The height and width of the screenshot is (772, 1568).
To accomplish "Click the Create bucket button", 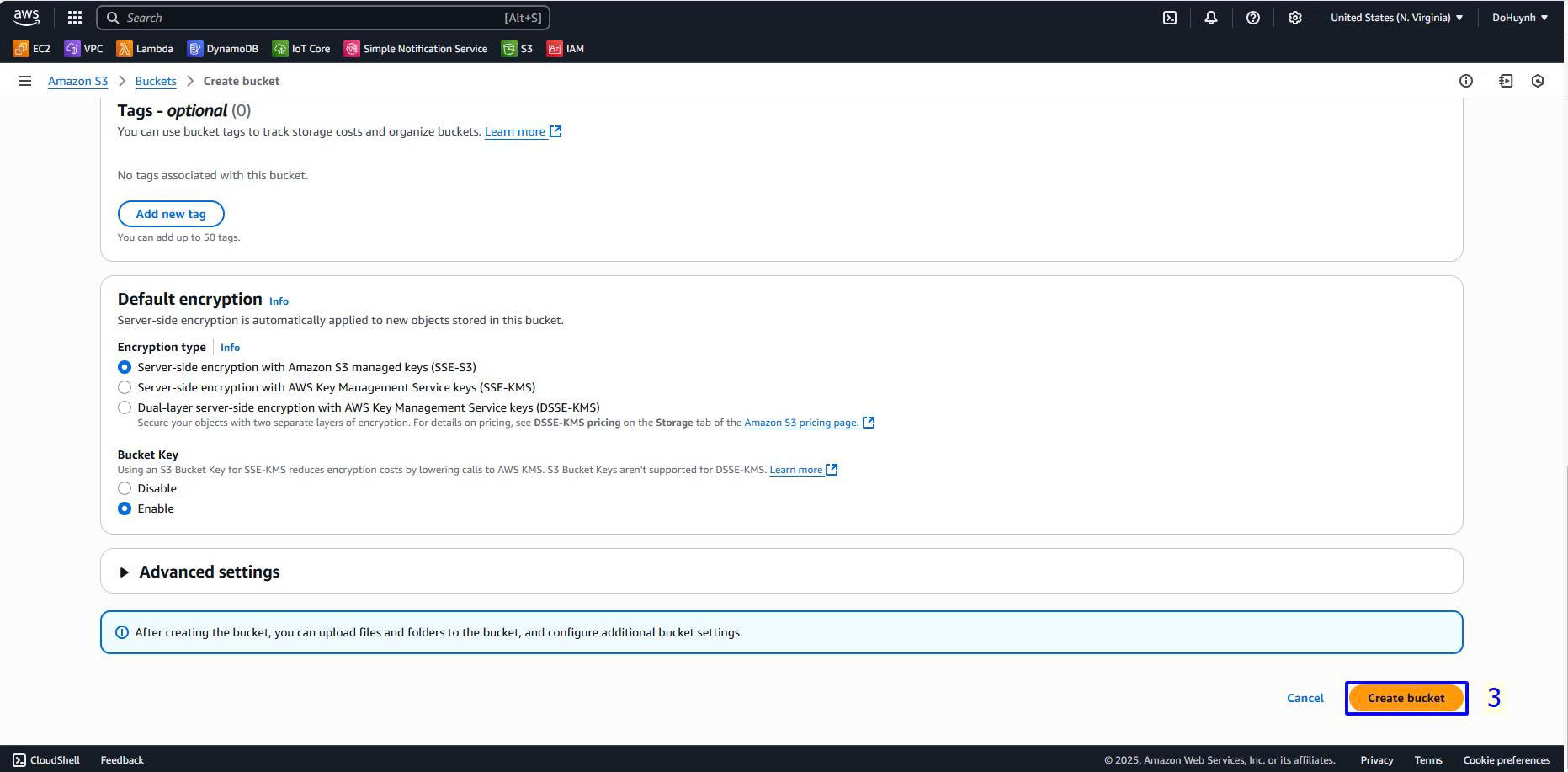I will click(1406, 698).
